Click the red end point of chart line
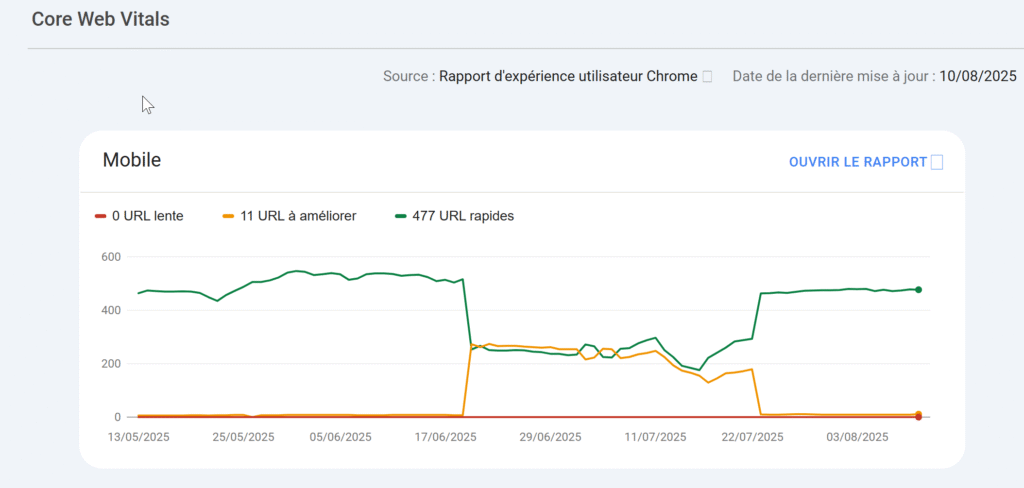 click(x=918, y=417)
